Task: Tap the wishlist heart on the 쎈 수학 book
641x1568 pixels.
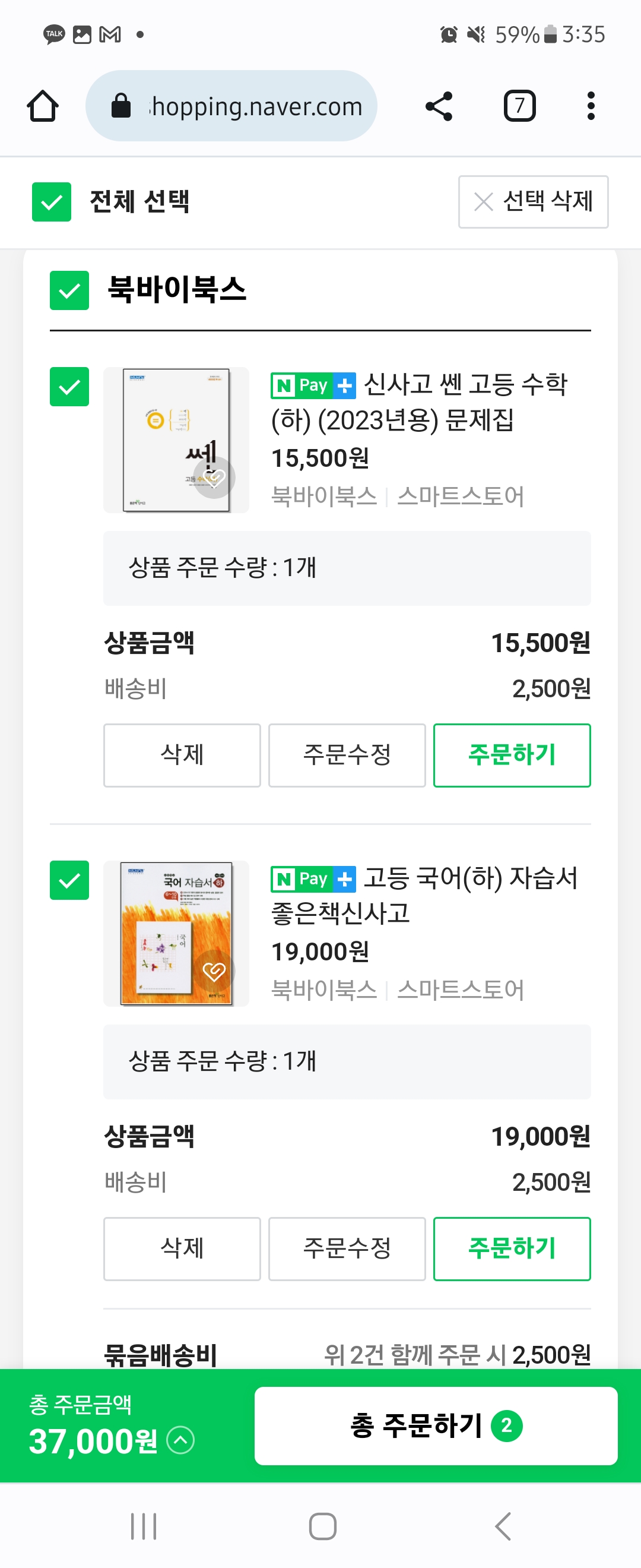Action: coord(214,478)
